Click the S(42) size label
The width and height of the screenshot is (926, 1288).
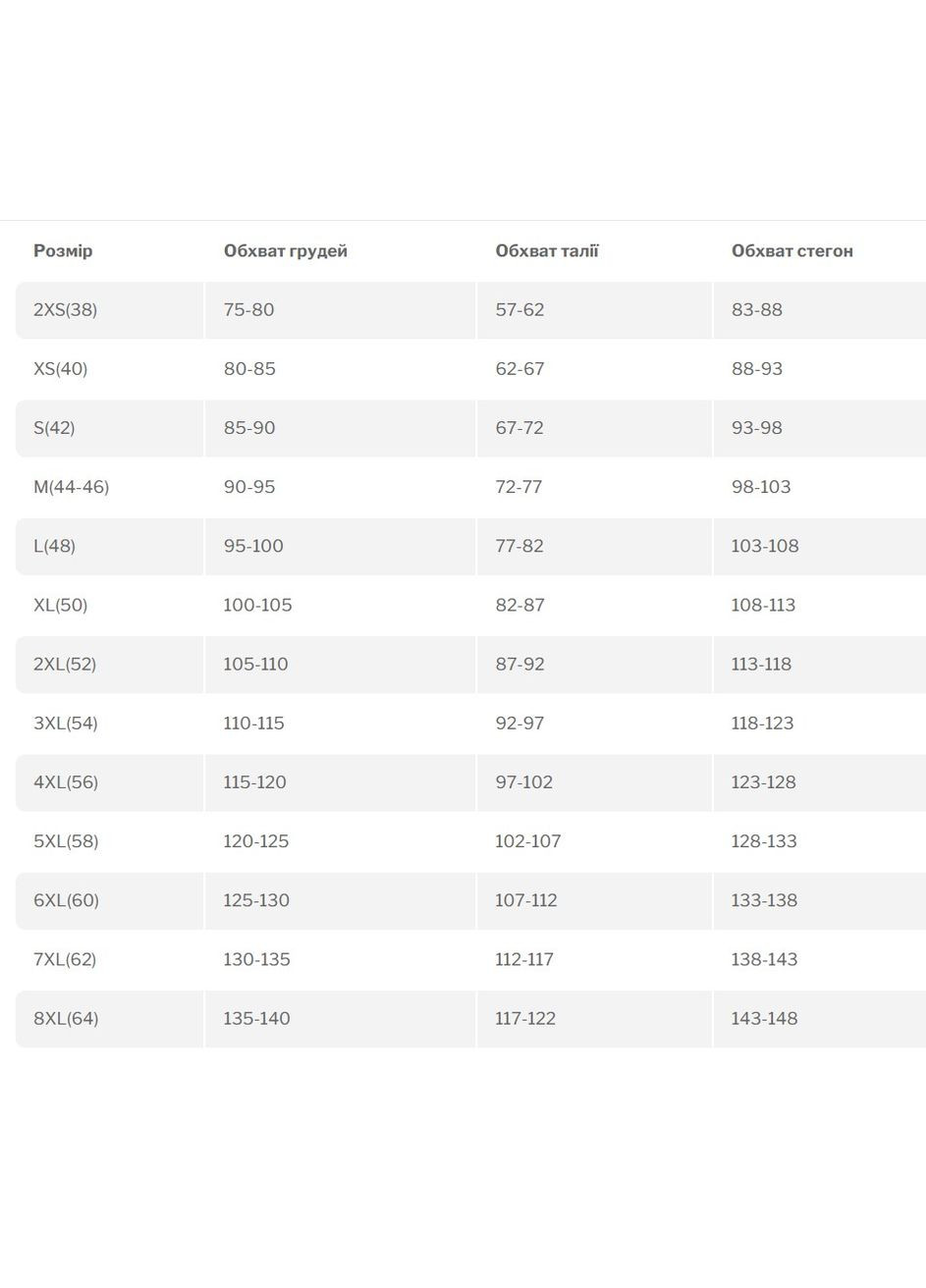[54, 428]
